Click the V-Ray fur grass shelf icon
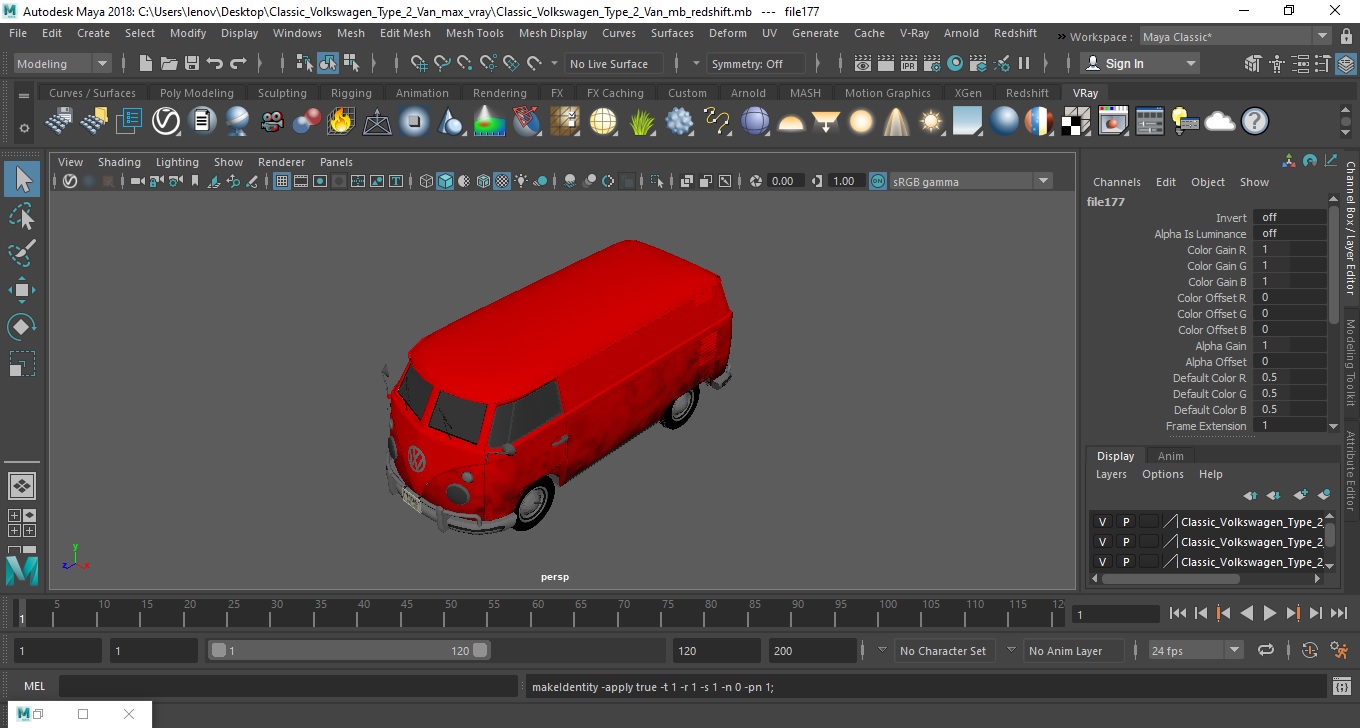The width and height of the screenshot is (1360, 728). tap(642, 122)
